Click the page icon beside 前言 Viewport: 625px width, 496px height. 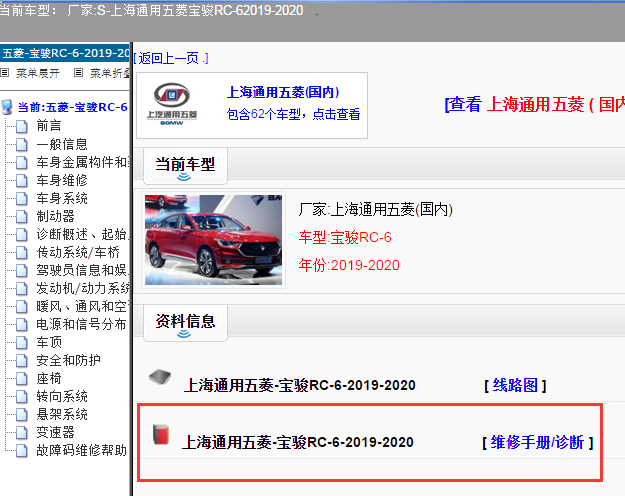[22, 126]
